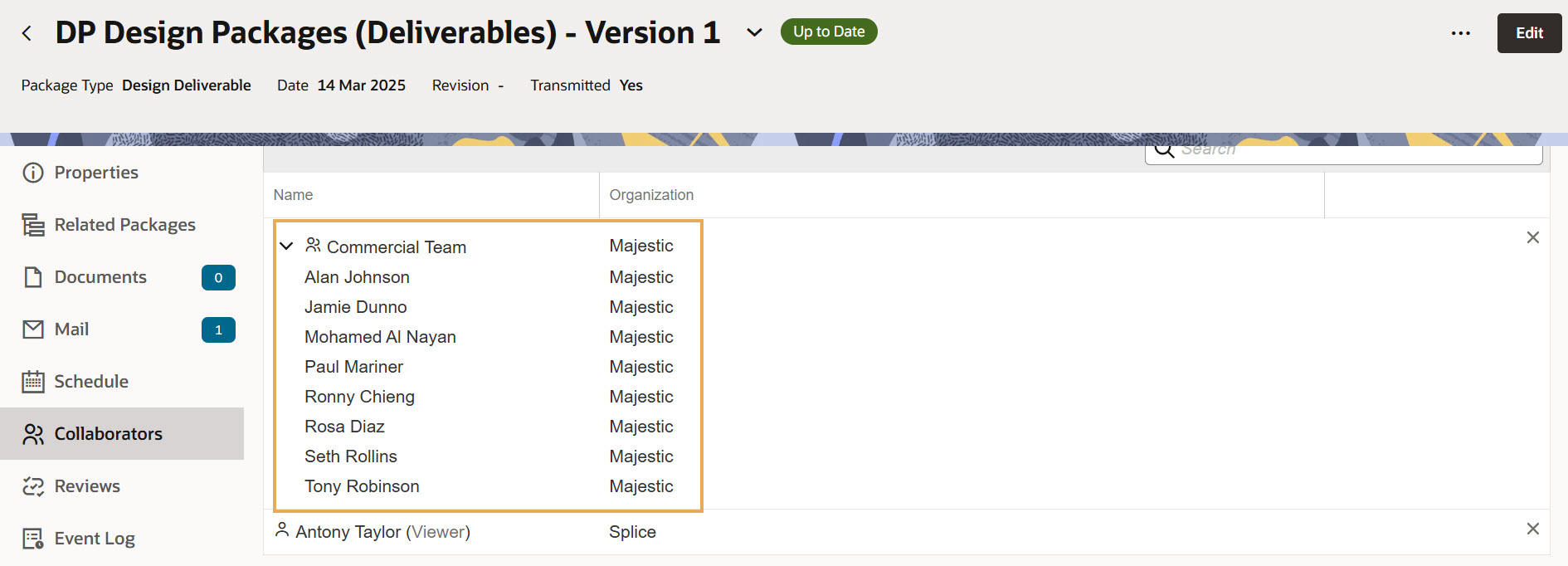Remove Antony Taylor from collaborators

coord(1532,529)
